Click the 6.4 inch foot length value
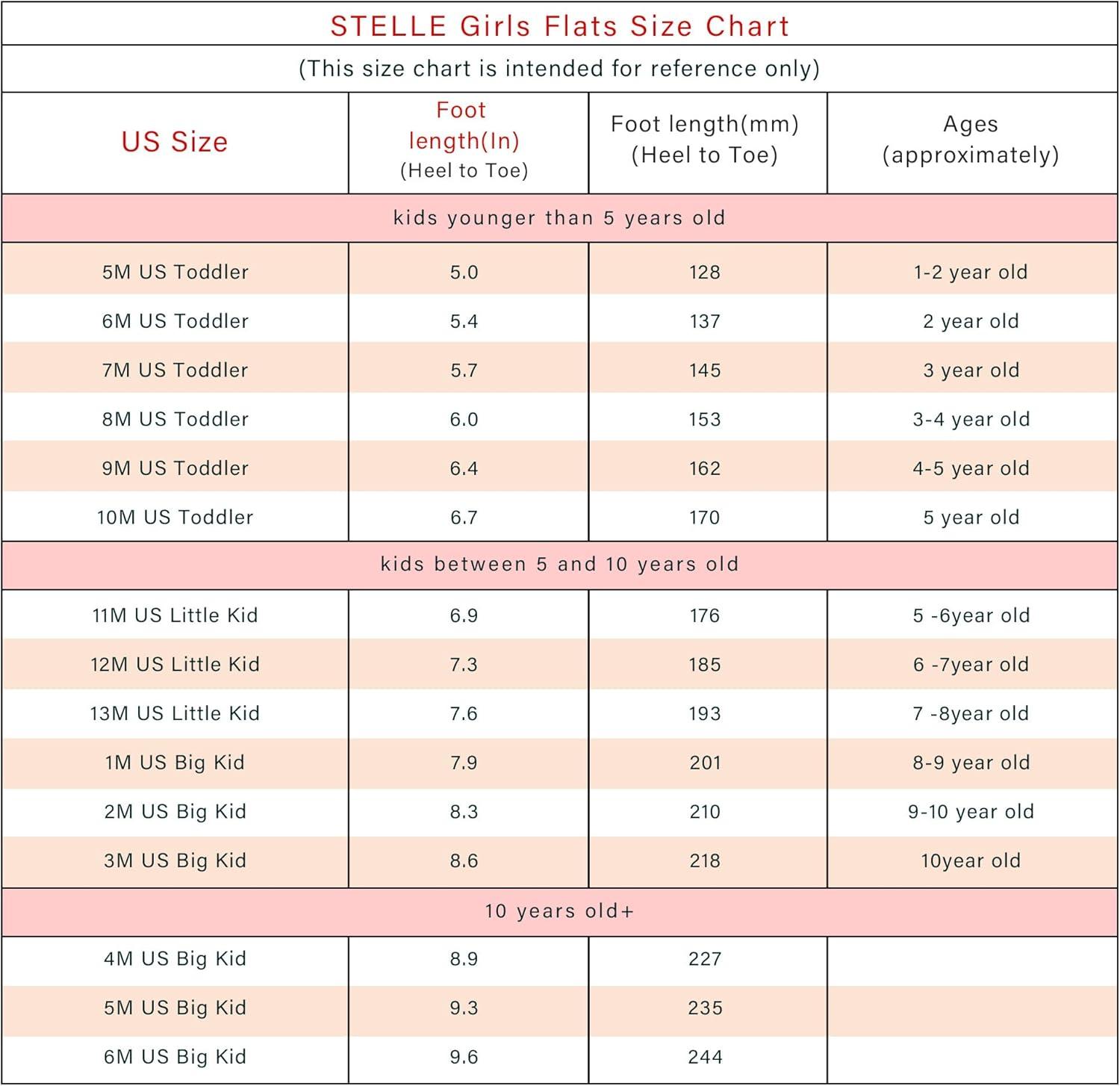The height and width of the screenshot is (1086, 1120). point(464,468)
